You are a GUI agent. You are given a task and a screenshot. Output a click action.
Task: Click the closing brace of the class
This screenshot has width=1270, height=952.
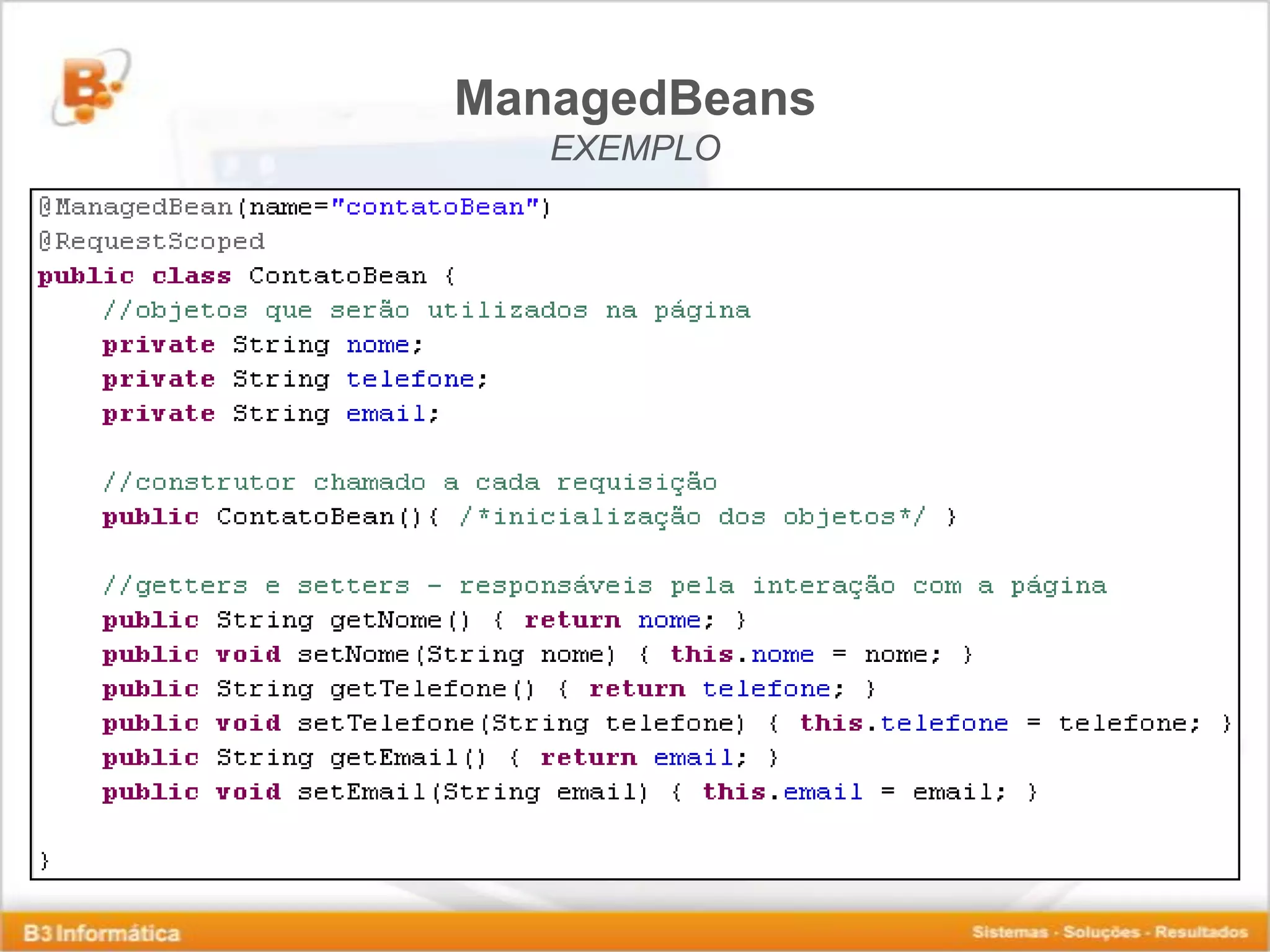[x=44, y=860]
